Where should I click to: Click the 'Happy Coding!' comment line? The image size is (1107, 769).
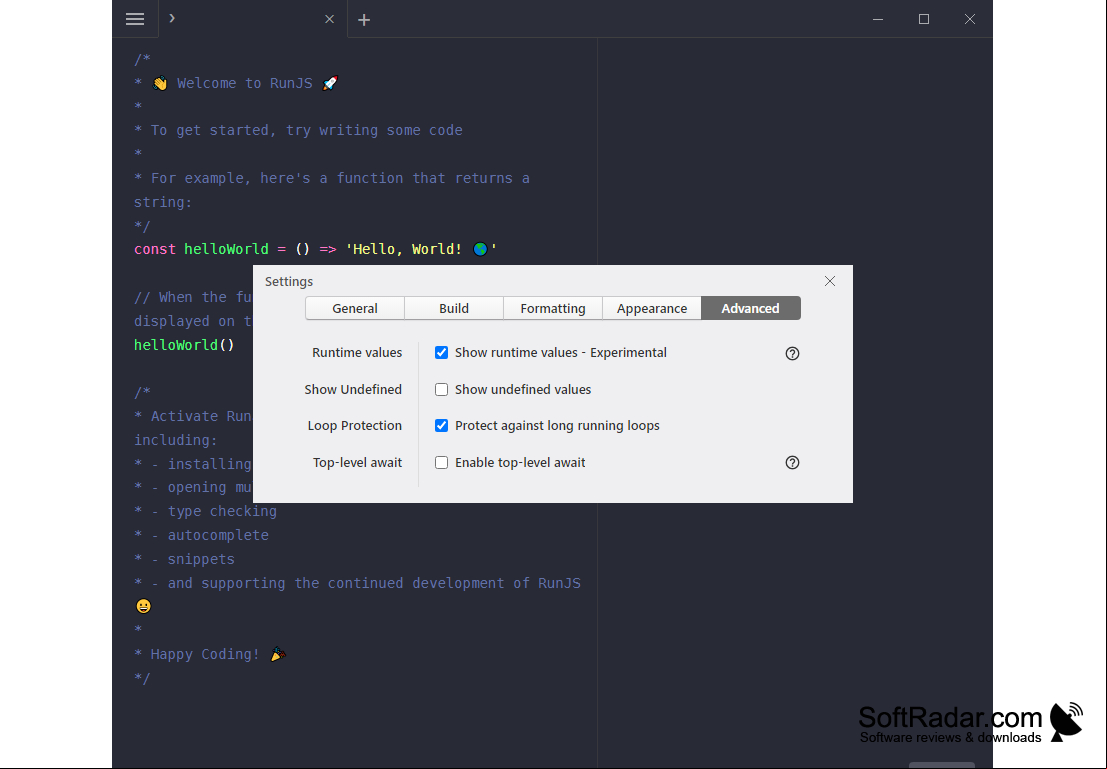210,655
